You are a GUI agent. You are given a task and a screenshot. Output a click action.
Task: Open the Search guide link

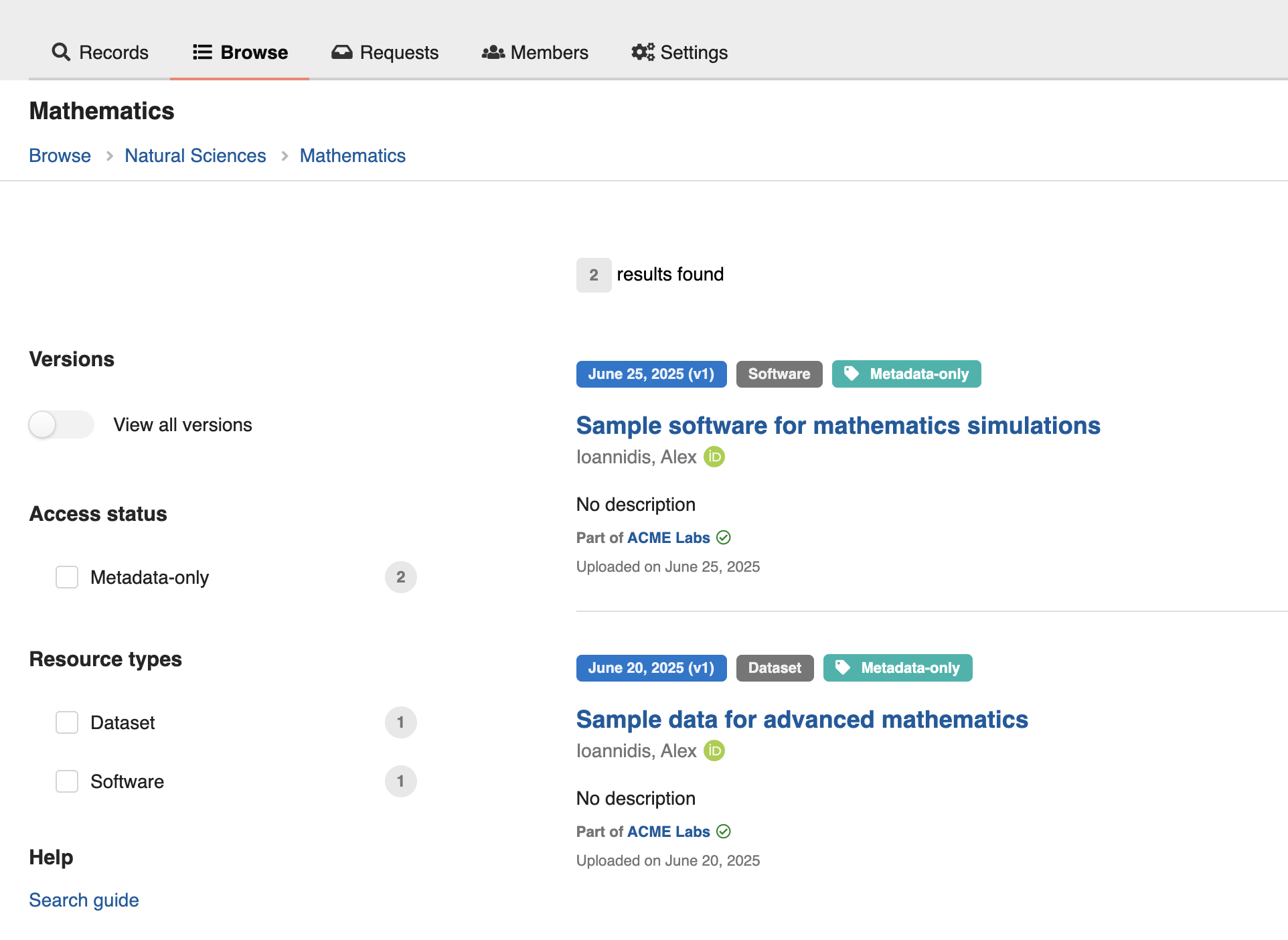point(83,900)
